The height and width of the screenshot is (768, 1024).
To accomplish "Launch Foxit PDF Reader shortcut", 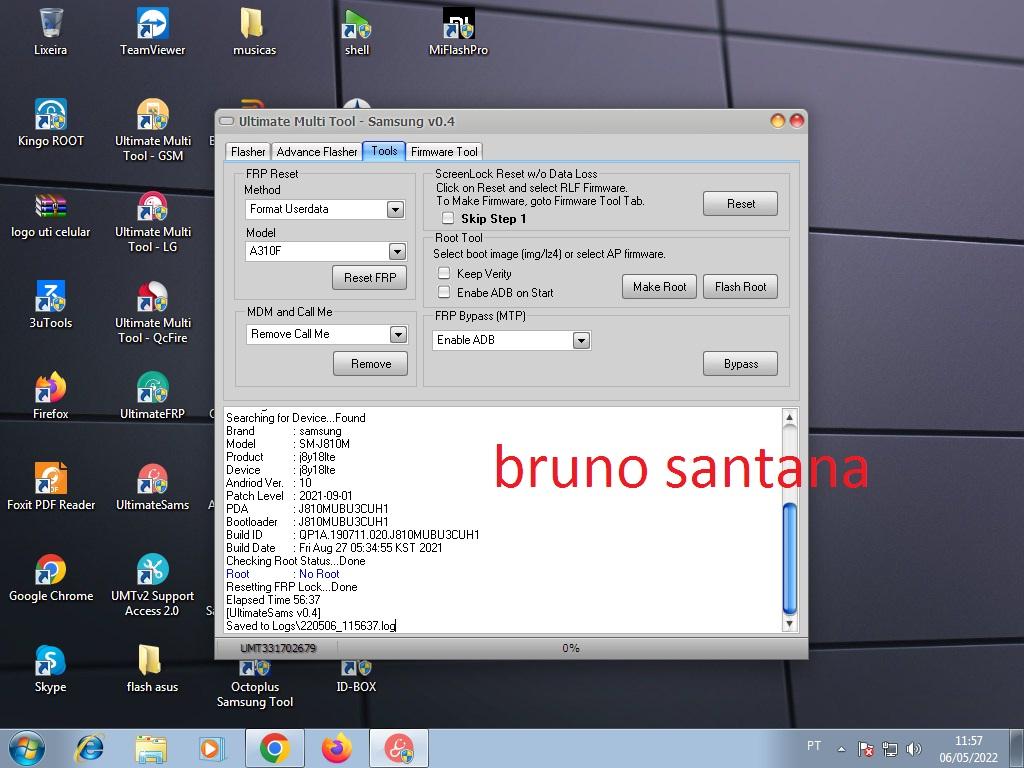I will [x=50, y=487].
